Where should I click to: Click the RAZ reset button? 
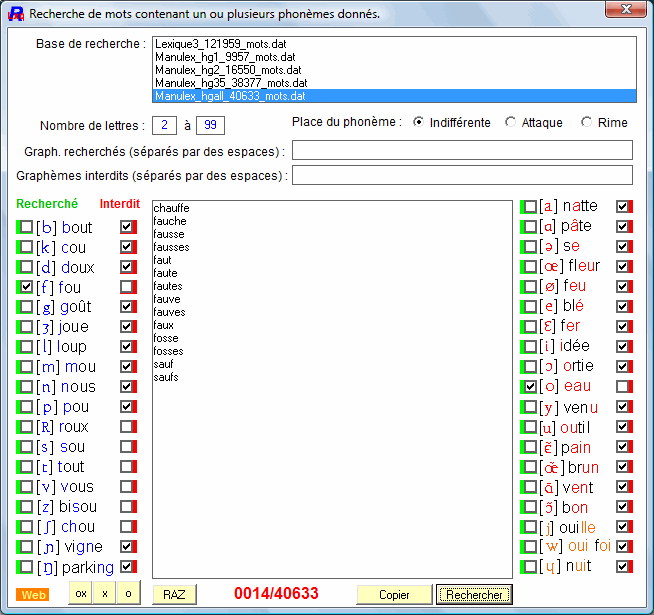[174, 595]
